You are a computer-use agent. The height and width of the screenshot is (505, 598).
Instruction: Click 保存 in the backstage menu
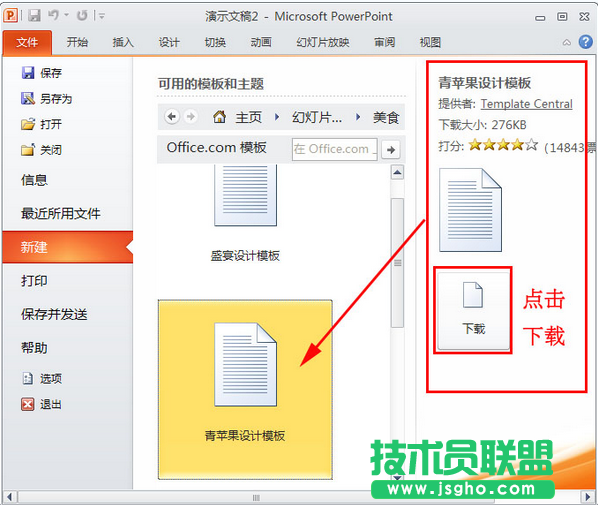pos(41,73)
